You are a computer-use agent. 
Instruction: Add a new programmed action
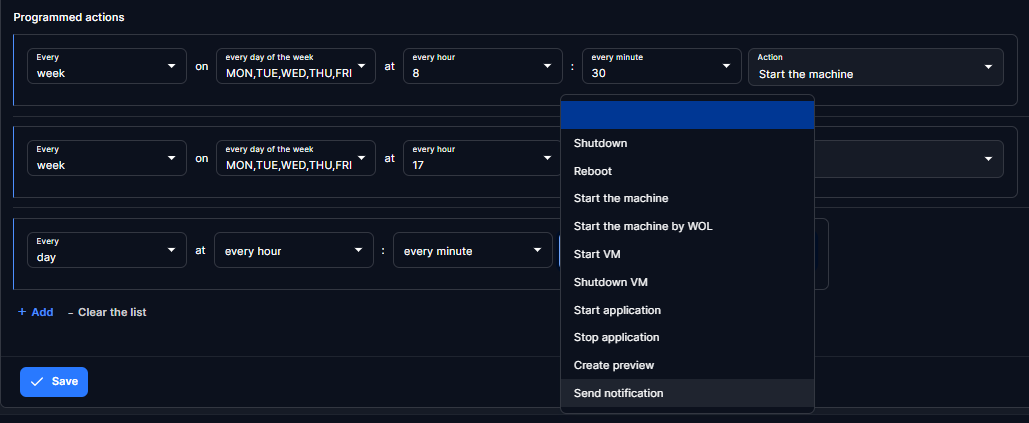tap(35, 312)
